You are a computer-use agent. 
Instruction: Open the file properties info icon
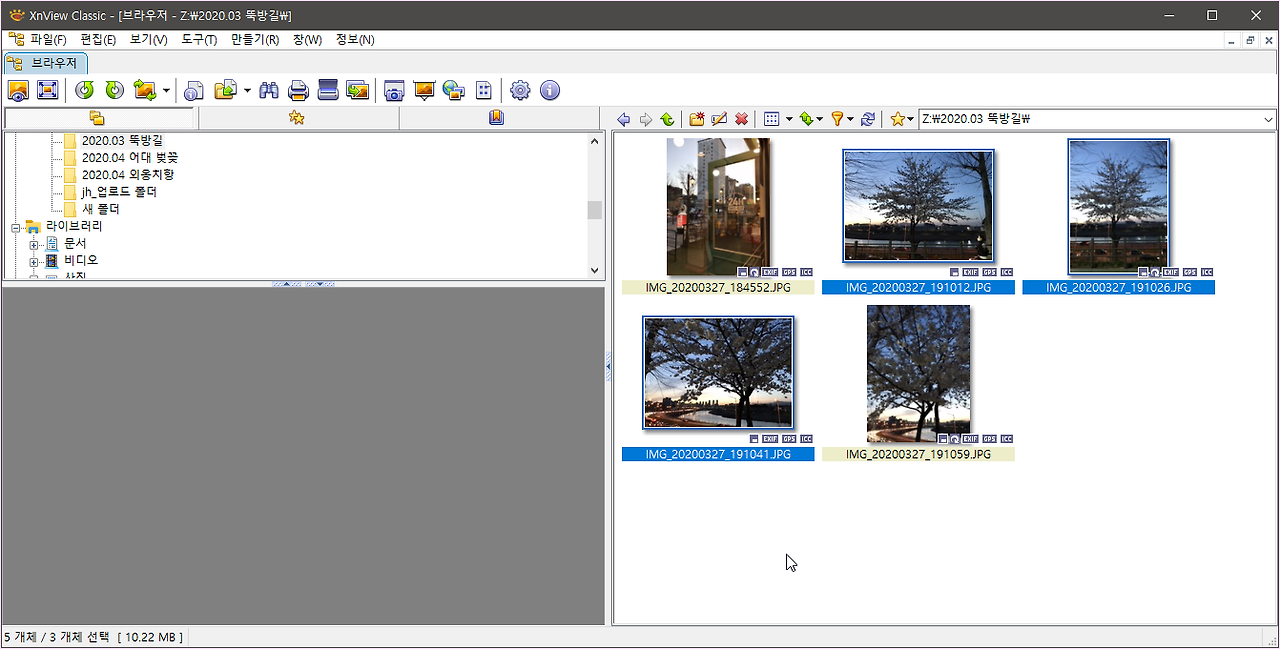pyautogui.click(x=194, y=90)
